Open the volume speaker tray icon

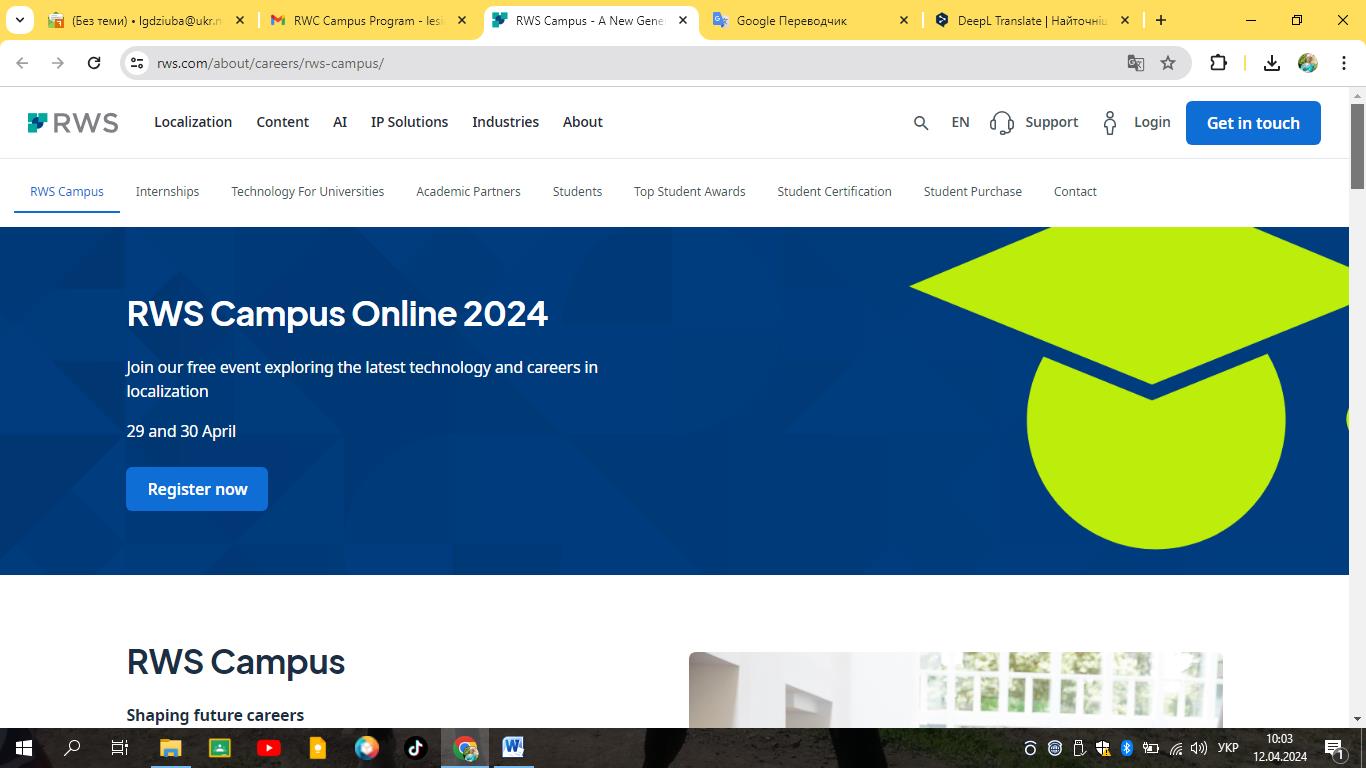[x=1199, y=748]
